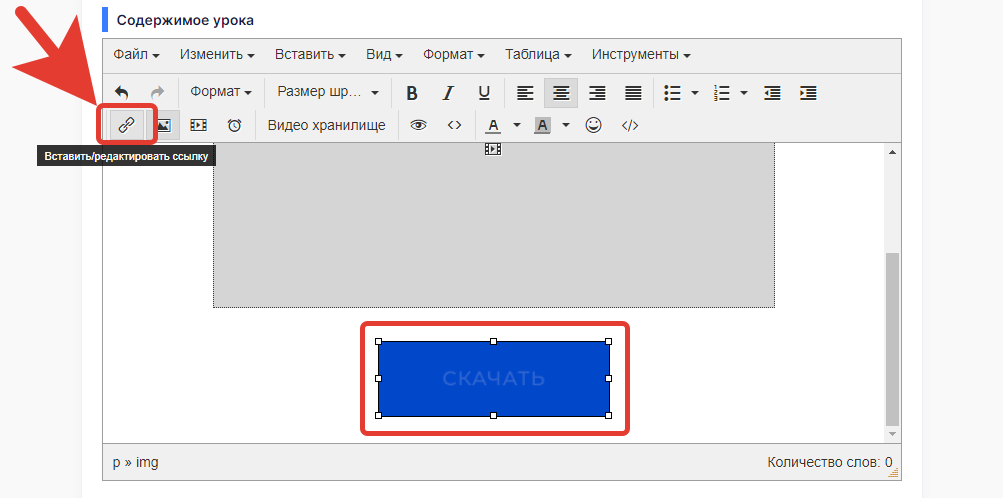The width and height of the screenshot is (1003, 498).
Task: Open bulleted list style dropdown arrow
Action: click(x=695, y=93)
